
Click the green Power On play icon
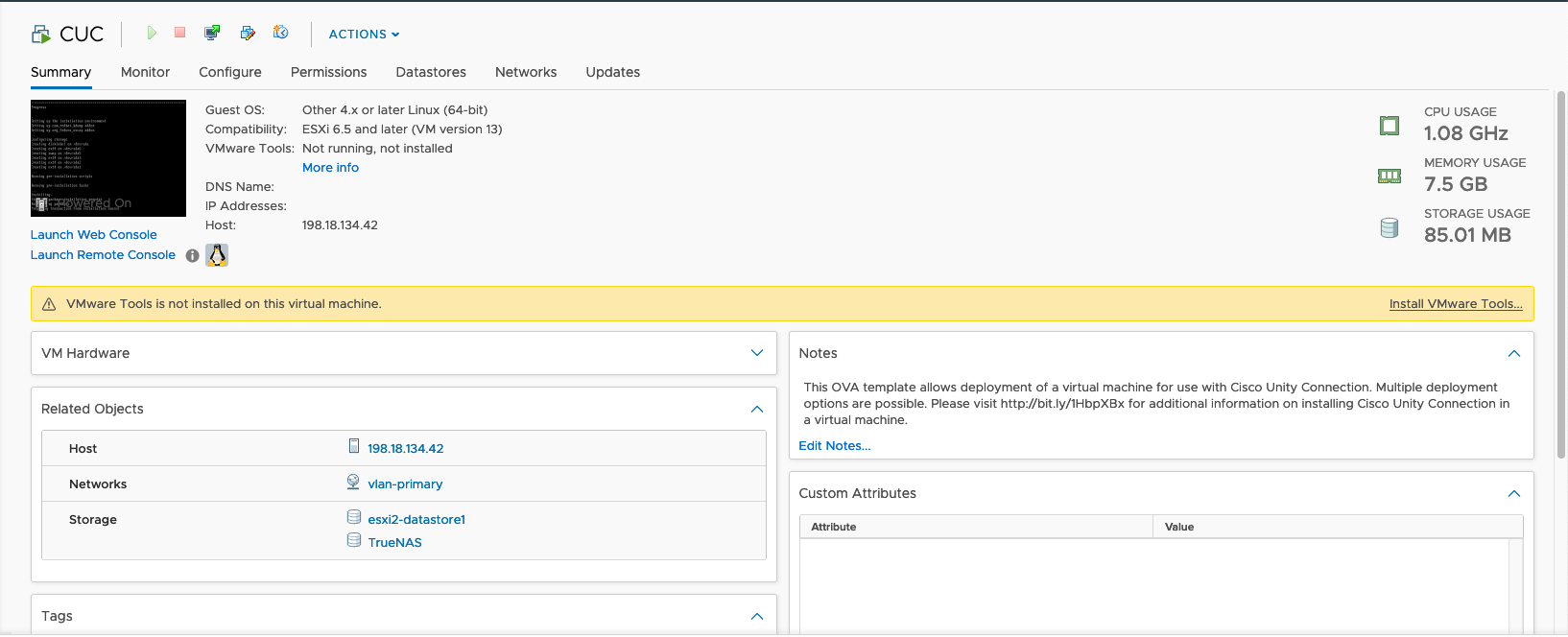click(x=152, y=33)
